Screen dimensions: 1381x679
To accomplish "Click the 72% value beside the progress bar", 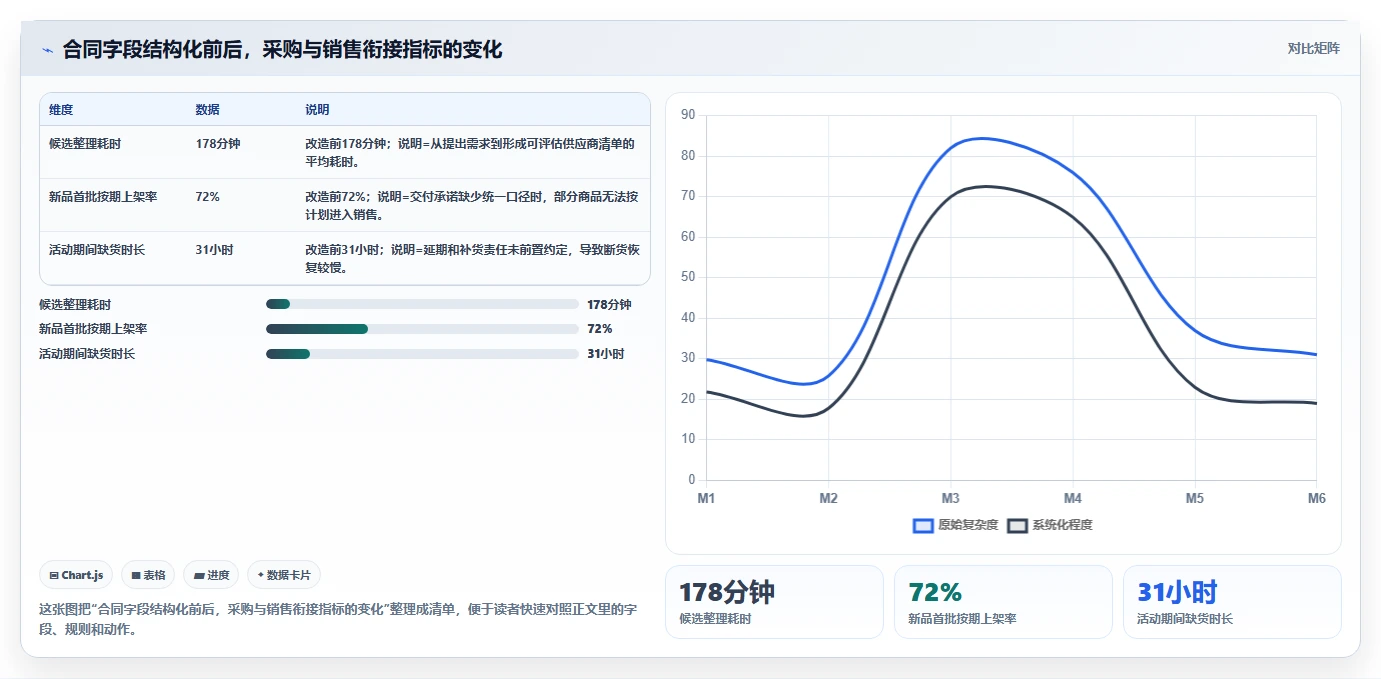I will (x=599, y=329).
